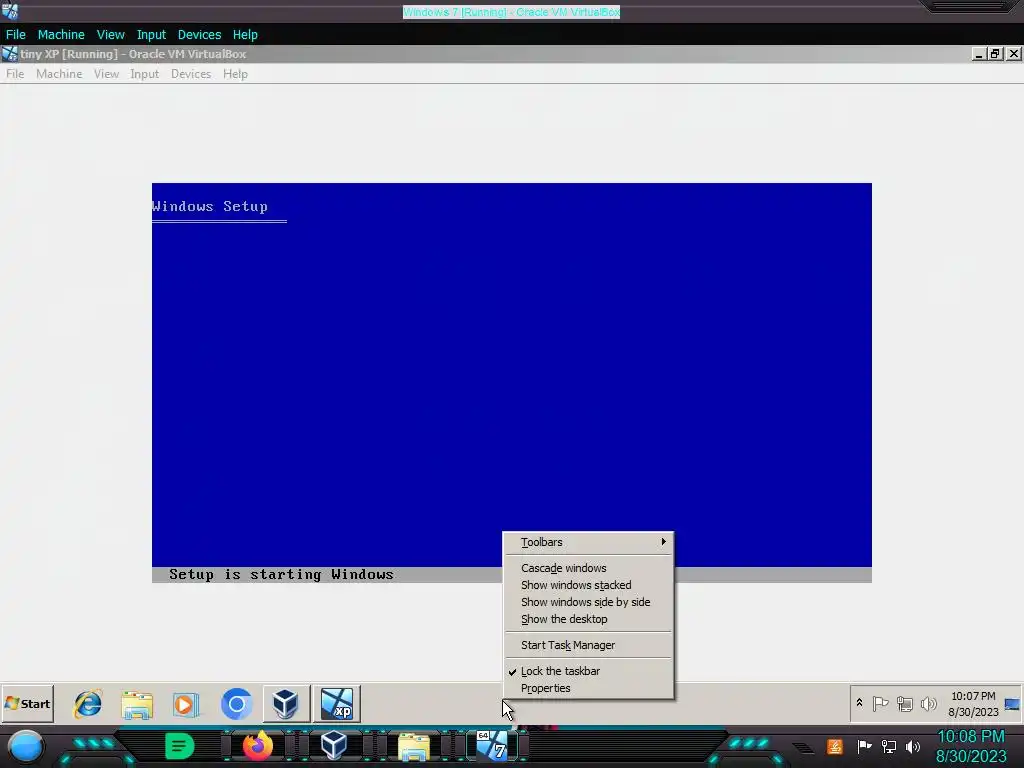This screenshot has height=768, width=1024.
Task: Choose Show the desktop in context menu
Action: coord(589,619)
